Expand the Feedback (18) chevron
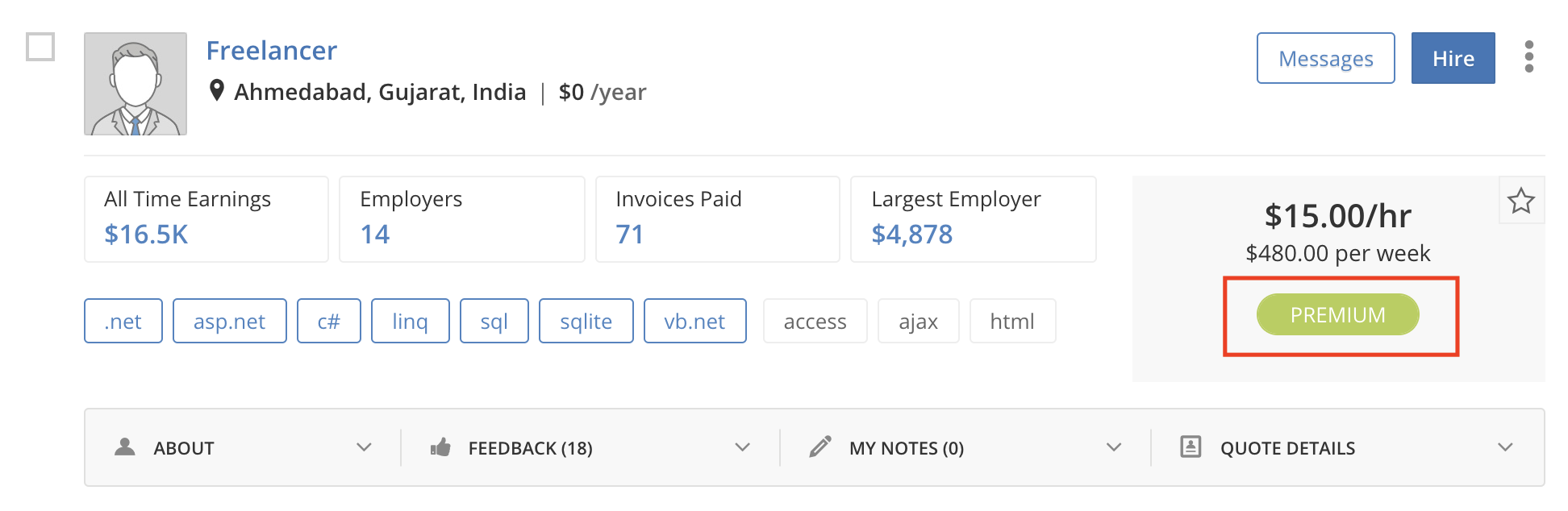Viewport: 1568px width, 511px height. [x=742, y=447]
